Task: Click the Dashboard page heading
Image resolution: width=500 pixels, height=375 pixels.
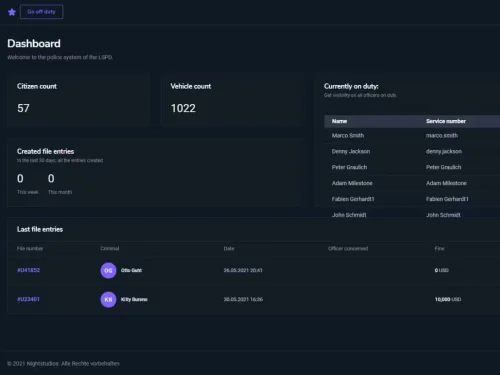Action: point(34,43)
